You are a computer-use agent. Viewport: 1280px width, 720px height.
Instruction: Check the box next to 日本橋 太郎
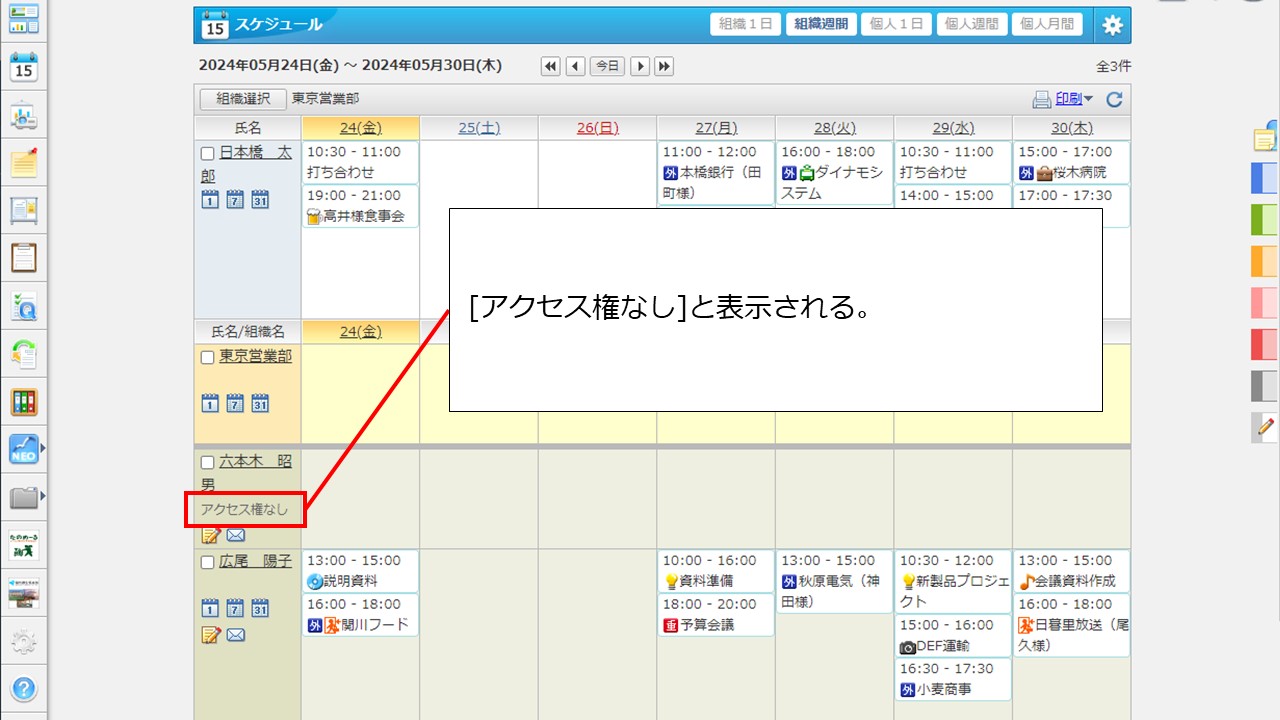(x=208, y=154)
